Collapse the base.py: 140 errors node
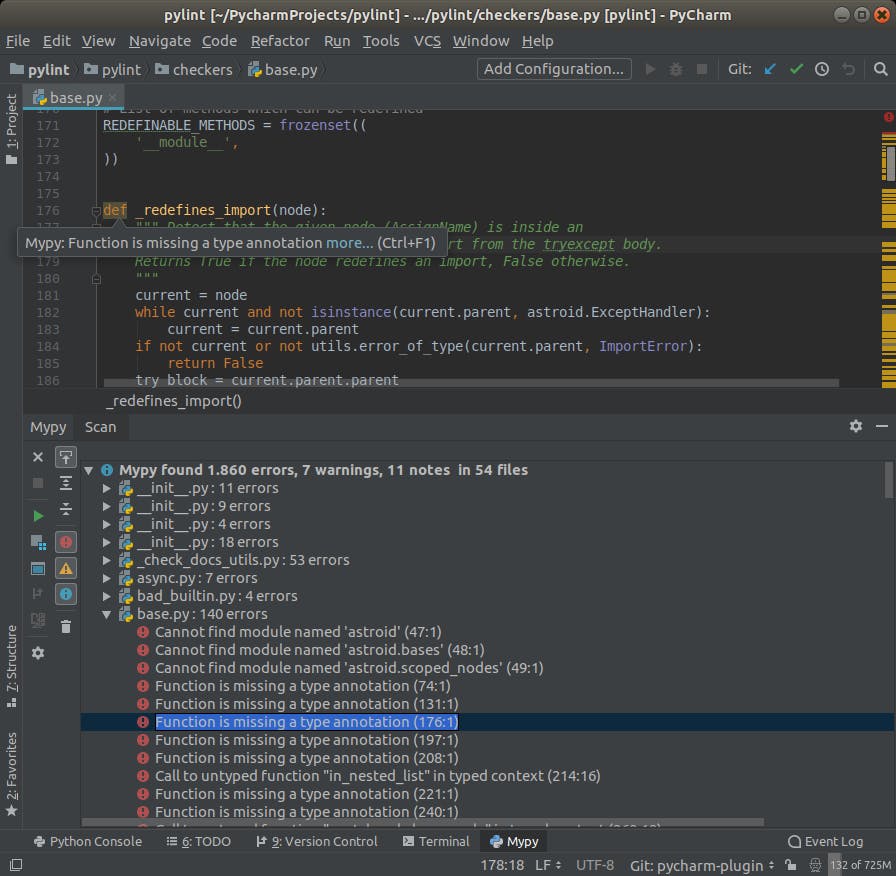The height and width of the screenshot is (876, 896). coord(106,614)
